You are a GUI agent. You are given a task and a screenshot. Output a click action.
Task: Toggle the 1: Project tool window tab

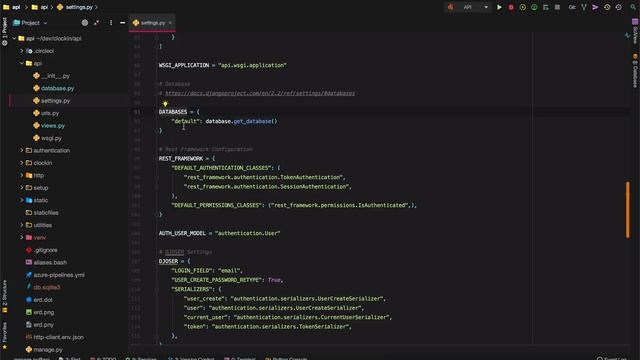[x=4, y=31]
